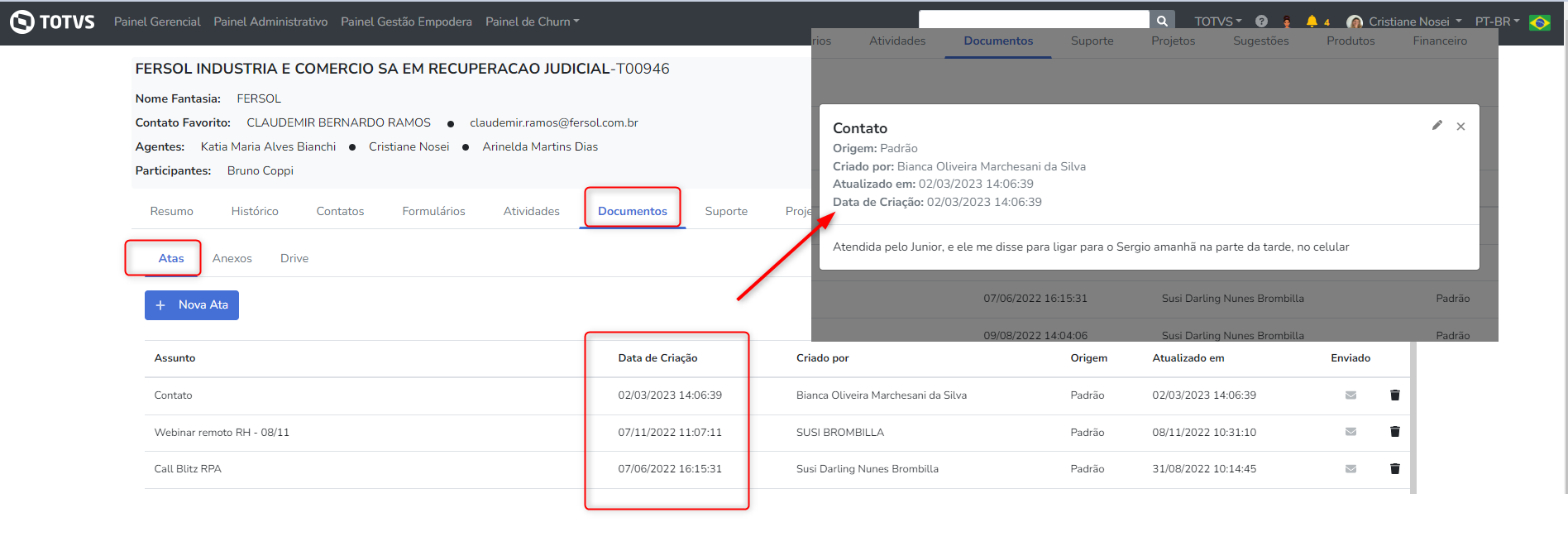Click the updated date 31/08/2022 10:14:45
The width and height of the screenshot is (1568, 551).
point(1204,469)
